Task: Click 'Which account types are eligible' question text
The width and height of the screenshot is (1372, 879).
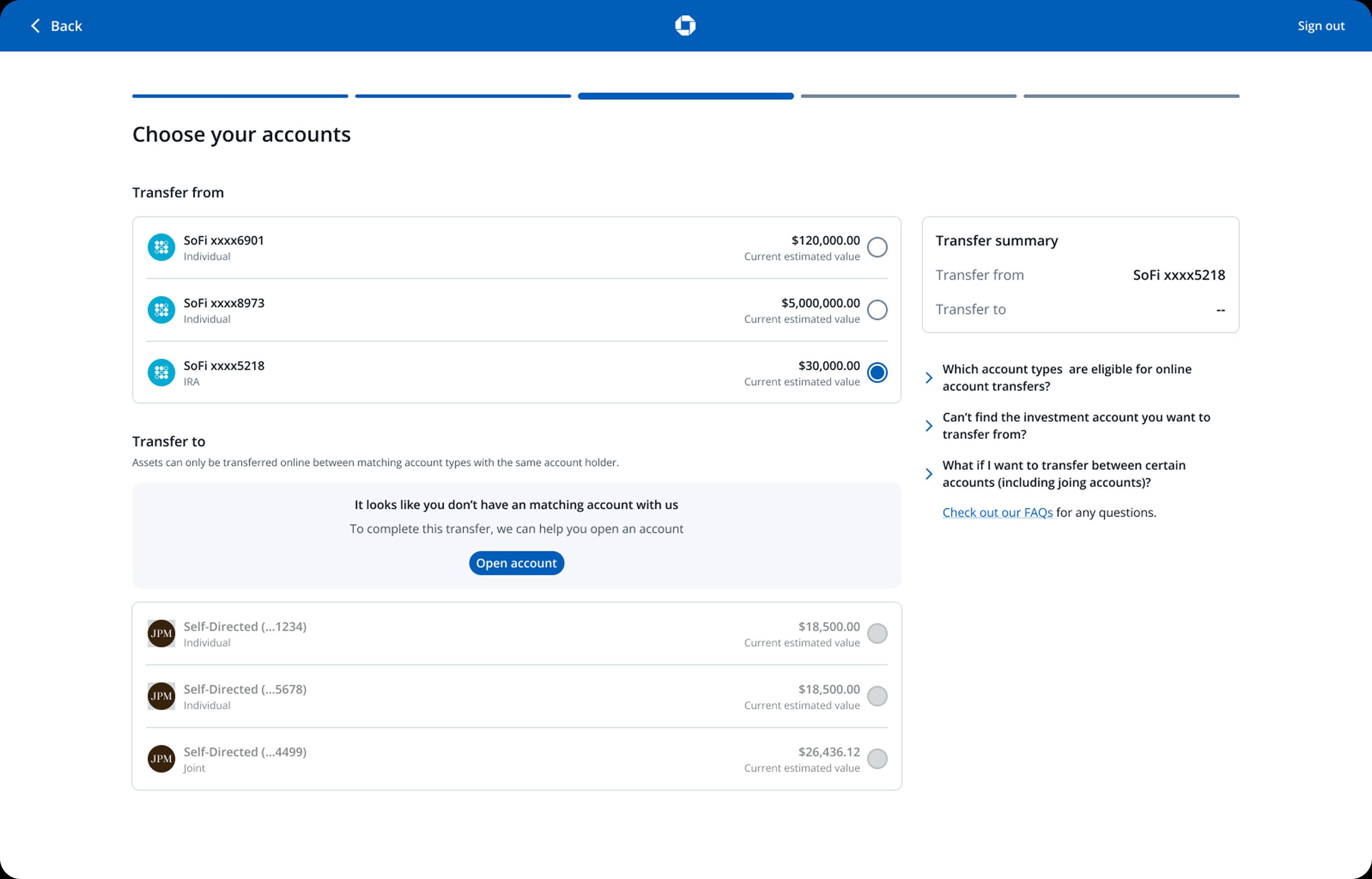Action: [x=1066, y=378]
